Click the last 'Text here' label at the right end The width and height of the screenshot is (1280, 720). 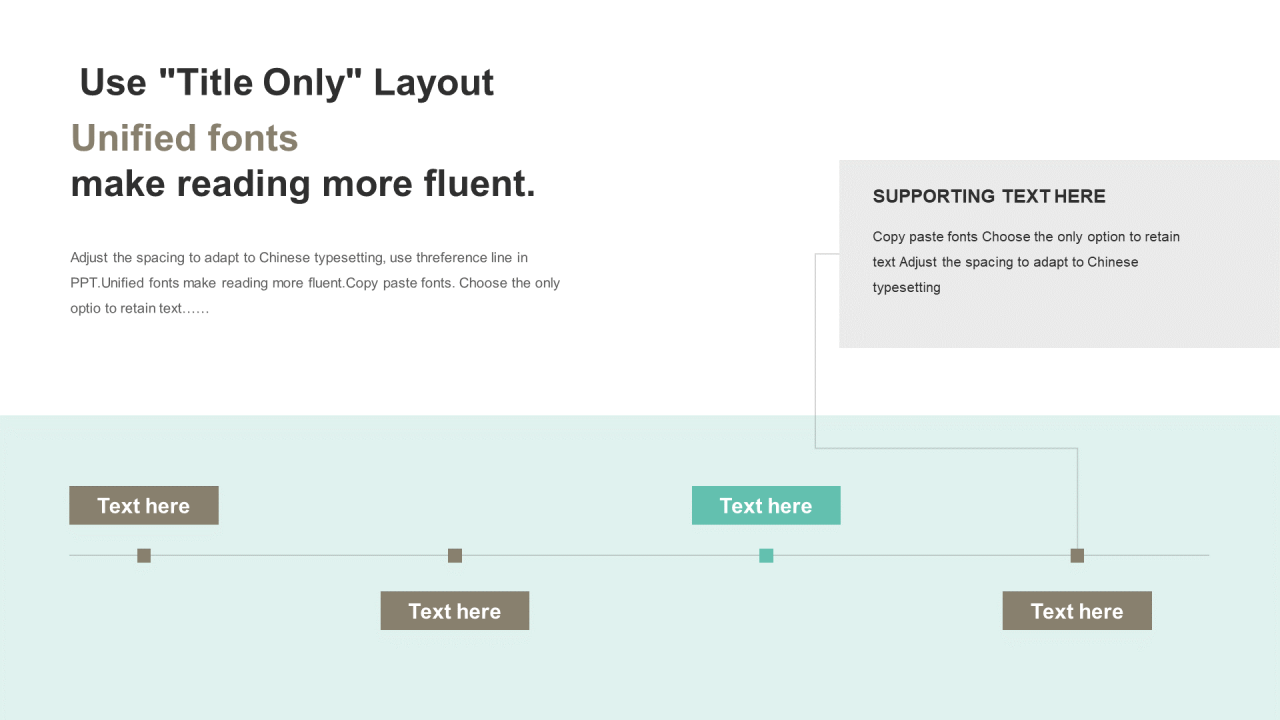pos(1077,611)
